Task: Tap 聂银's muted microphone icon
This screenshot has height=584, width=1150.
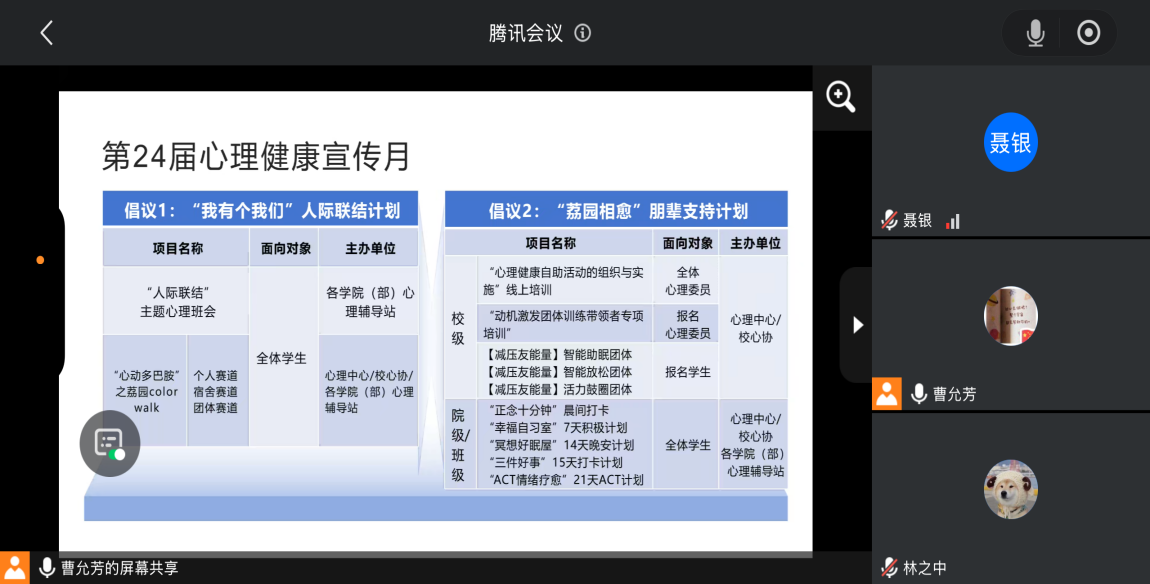Action: pyautogui.click(x=888, y=221)
